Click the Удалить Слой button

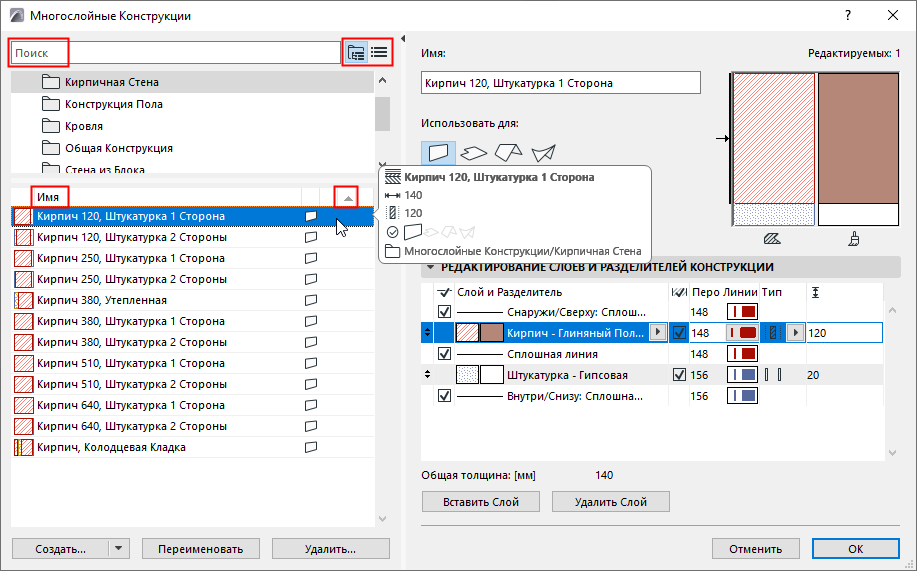point(611,502)
